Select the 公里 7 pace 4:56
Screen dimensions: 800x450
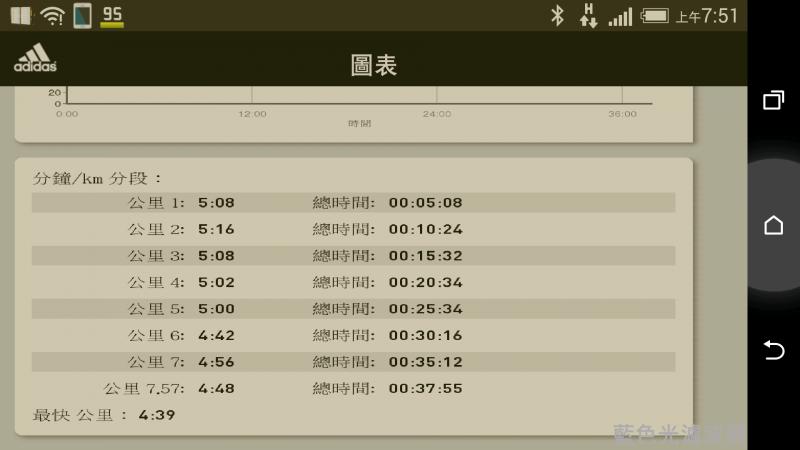click(216, 362)
